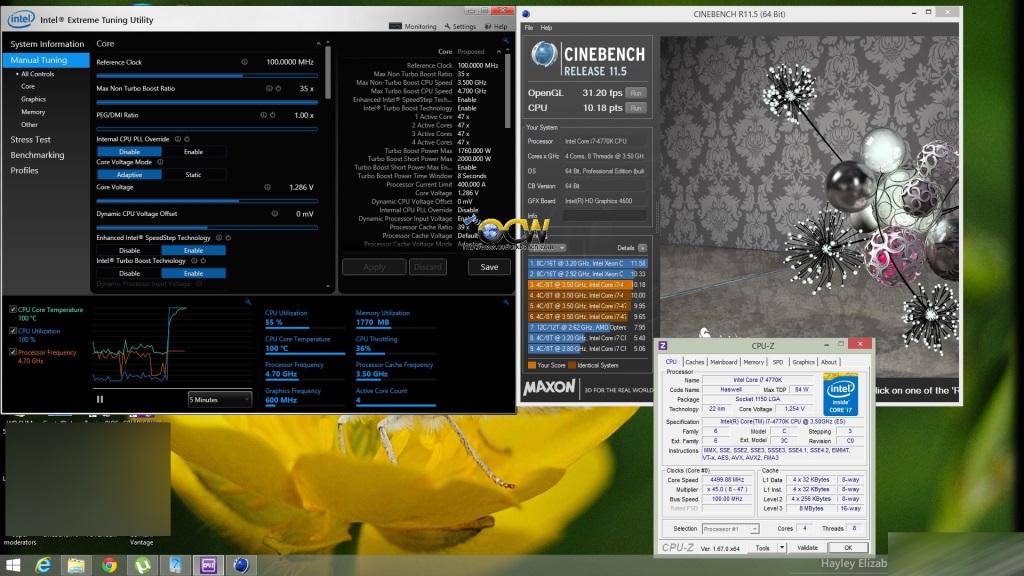
Task: Open Settings in Intel XTU header
Action: point(460,26)
